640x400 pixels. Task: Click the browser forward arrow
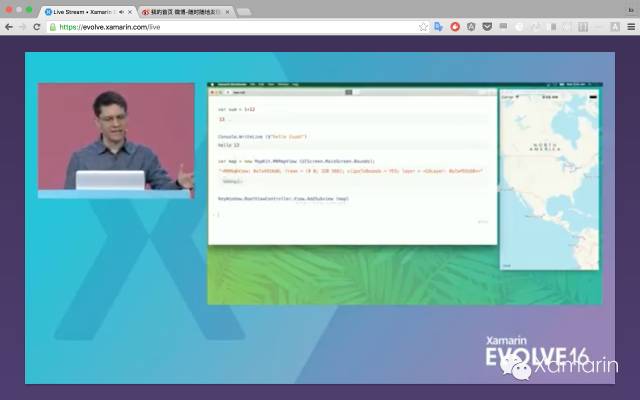click(x=22, y=27)
